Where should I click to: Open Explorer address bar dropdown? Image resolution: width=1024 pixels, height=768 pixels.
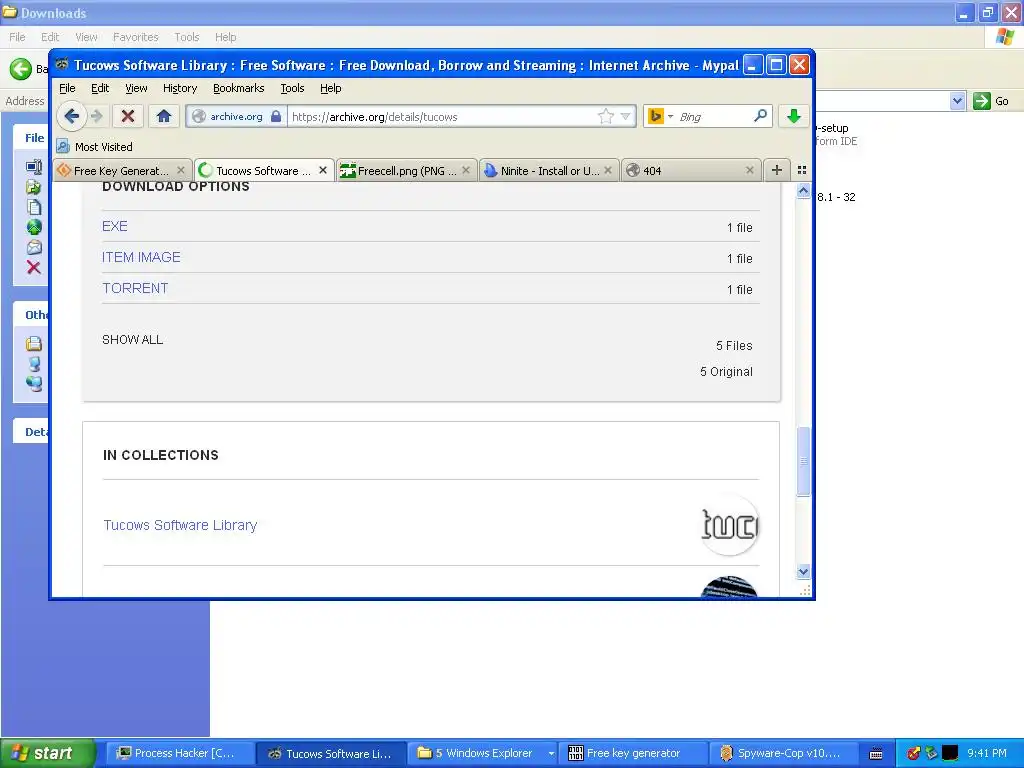point(957,101)
